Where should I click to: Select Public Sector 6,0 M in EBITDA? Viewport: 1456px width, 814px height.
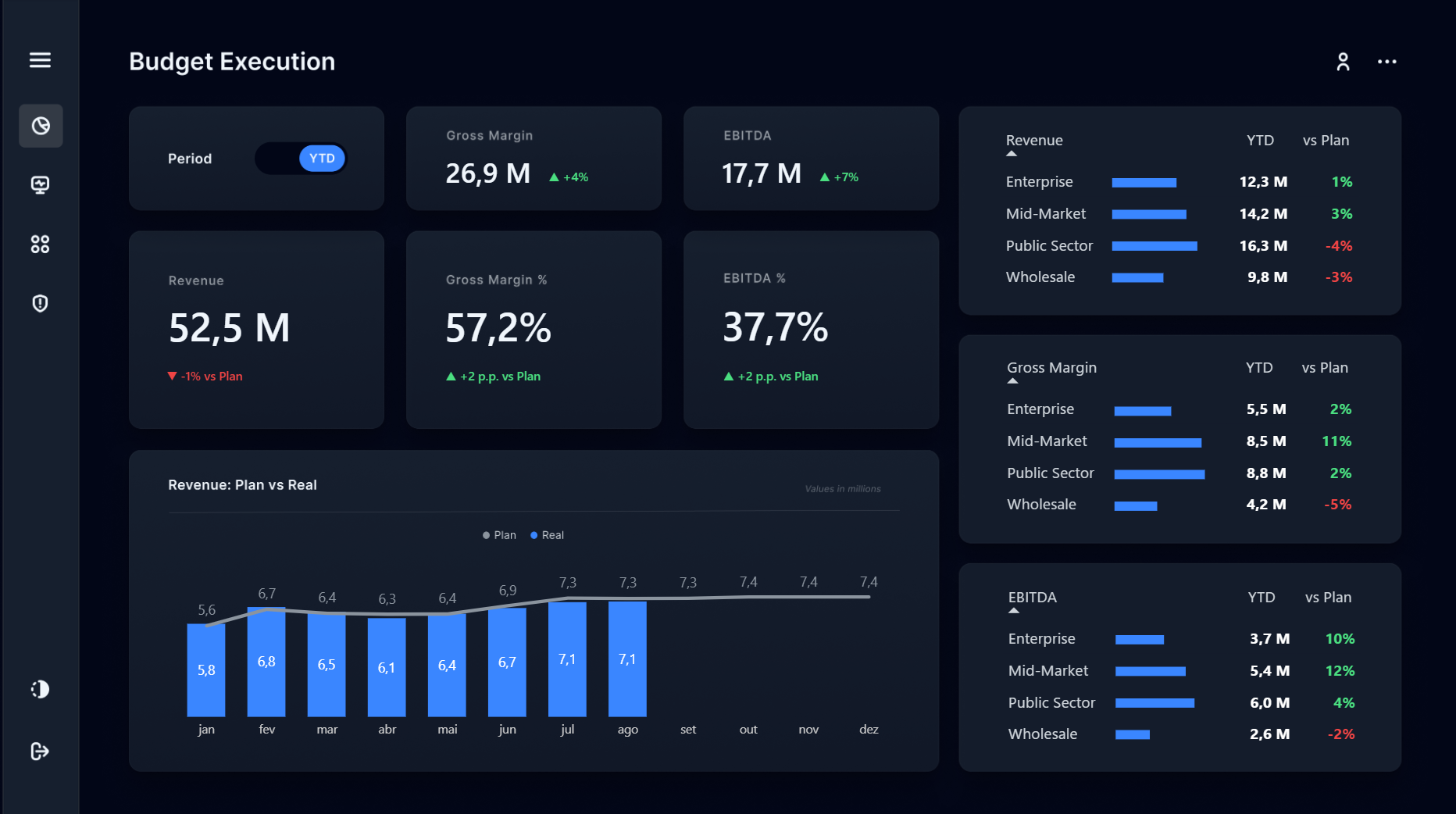pos(1270,703)
